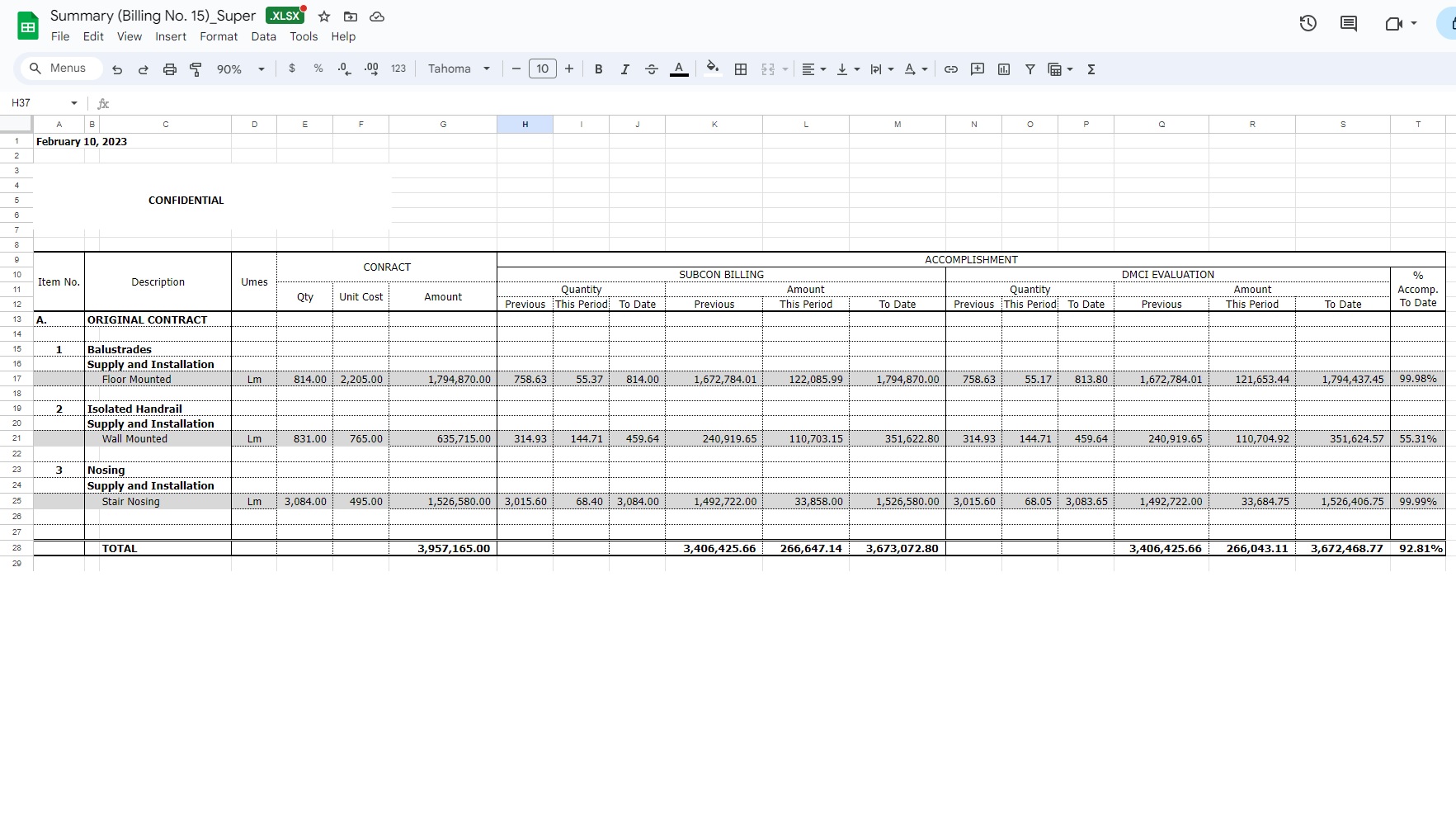
Task: Select the CONFIDENTIAL cell
Action: click(186, 201)
